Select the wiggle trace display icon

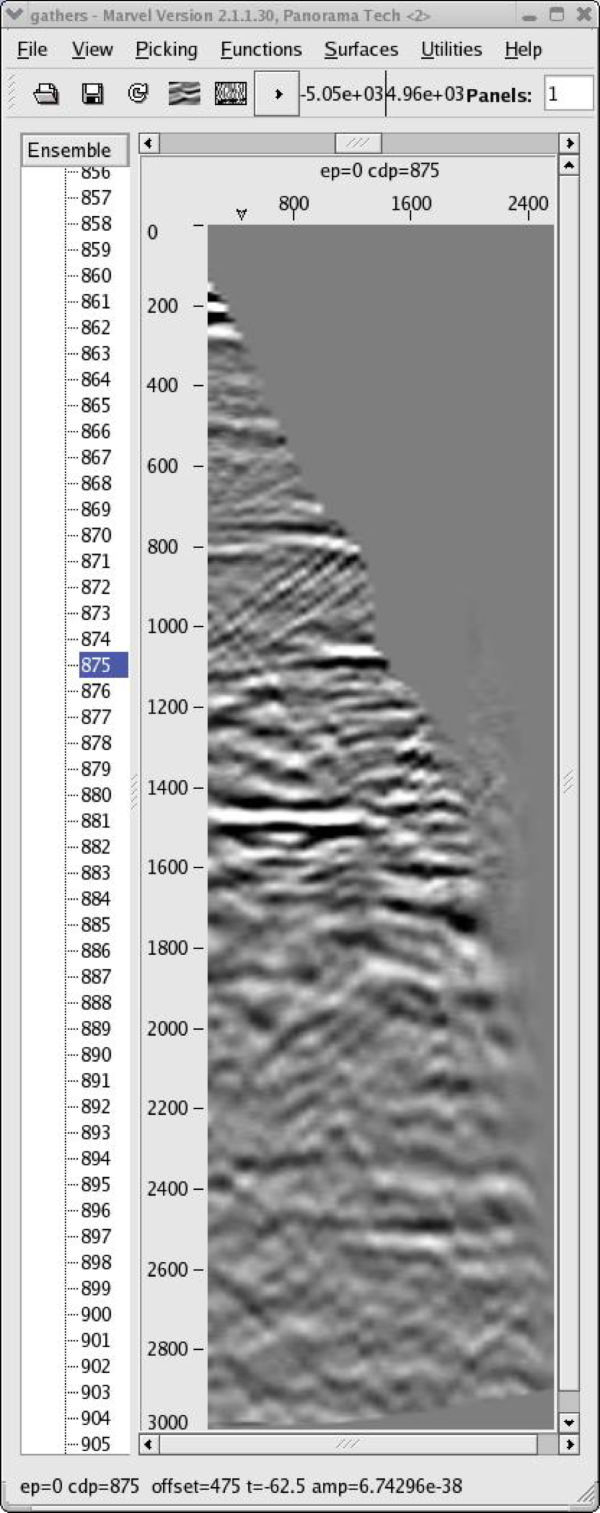(231, 94)
